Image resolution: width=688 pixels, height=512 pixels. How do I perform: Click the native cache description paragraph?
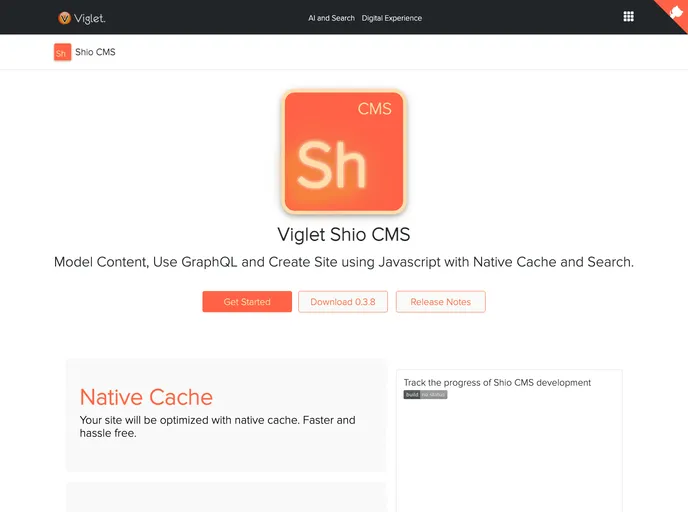[x=217, y=426]
